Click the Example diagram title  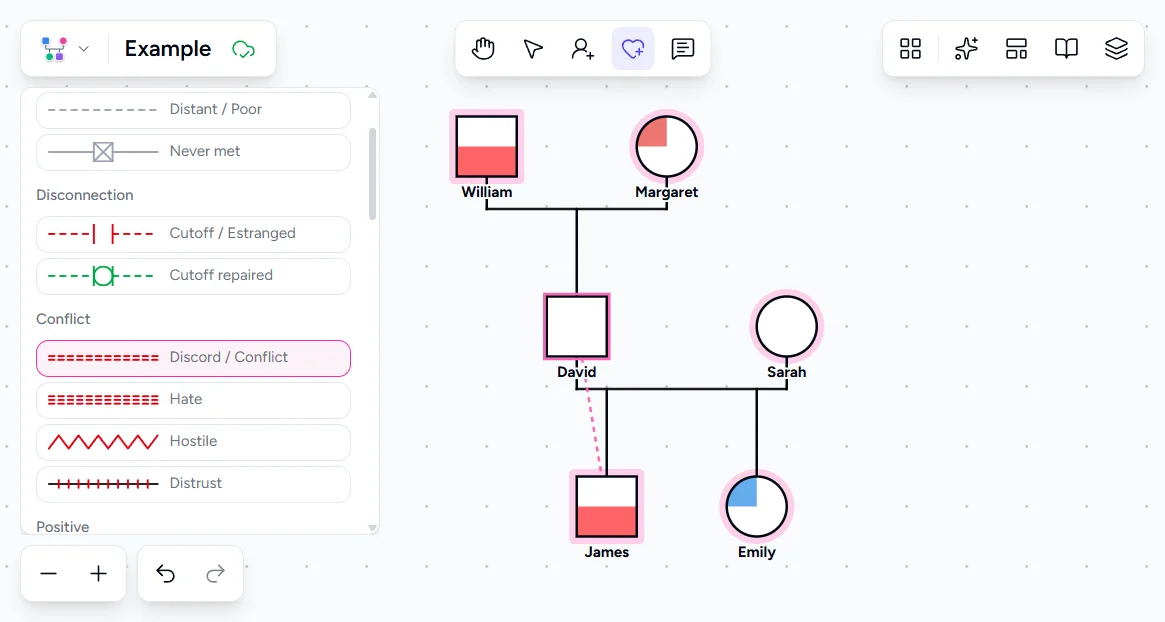(168, 49)
